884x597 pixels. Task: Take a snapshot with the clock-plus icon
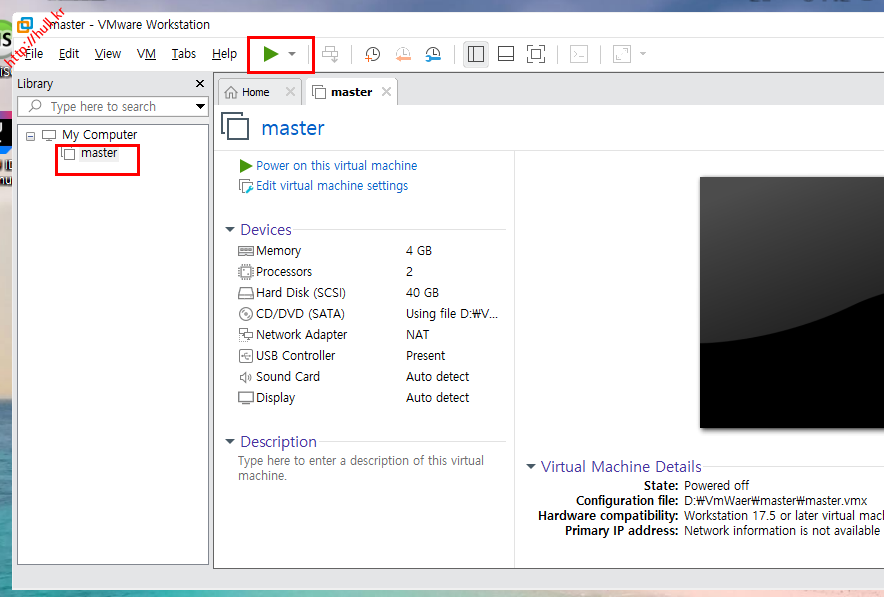(373, 54)
